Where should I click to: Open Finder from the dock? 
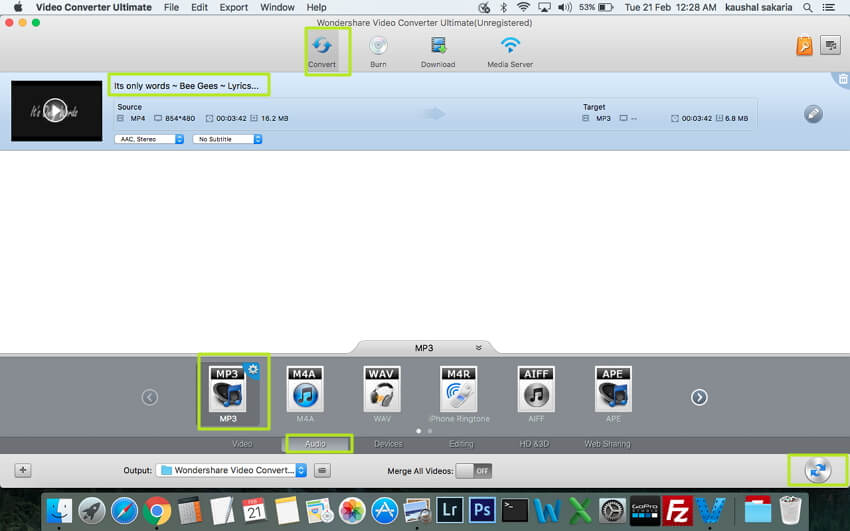click(x=59, y=511)
